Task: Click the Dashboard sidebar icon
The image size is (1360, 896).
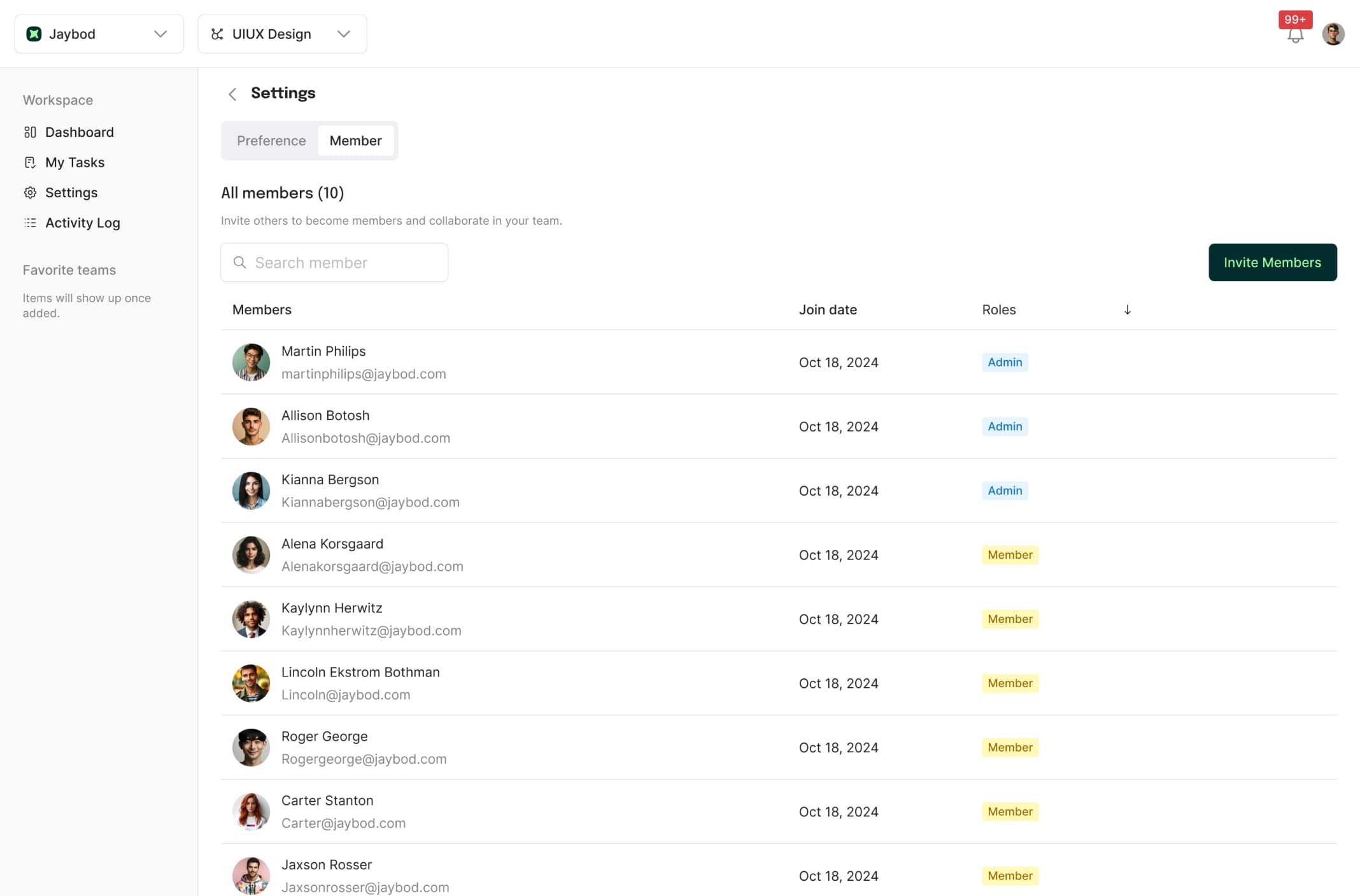Action: tap(30, 132)
